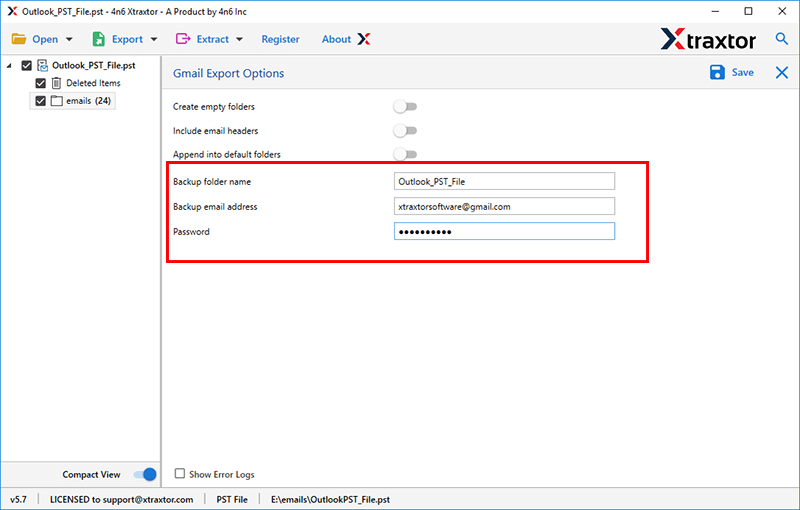Click the search magnifier icon
The image size is (800, 510).
click(x=781, y=38)
